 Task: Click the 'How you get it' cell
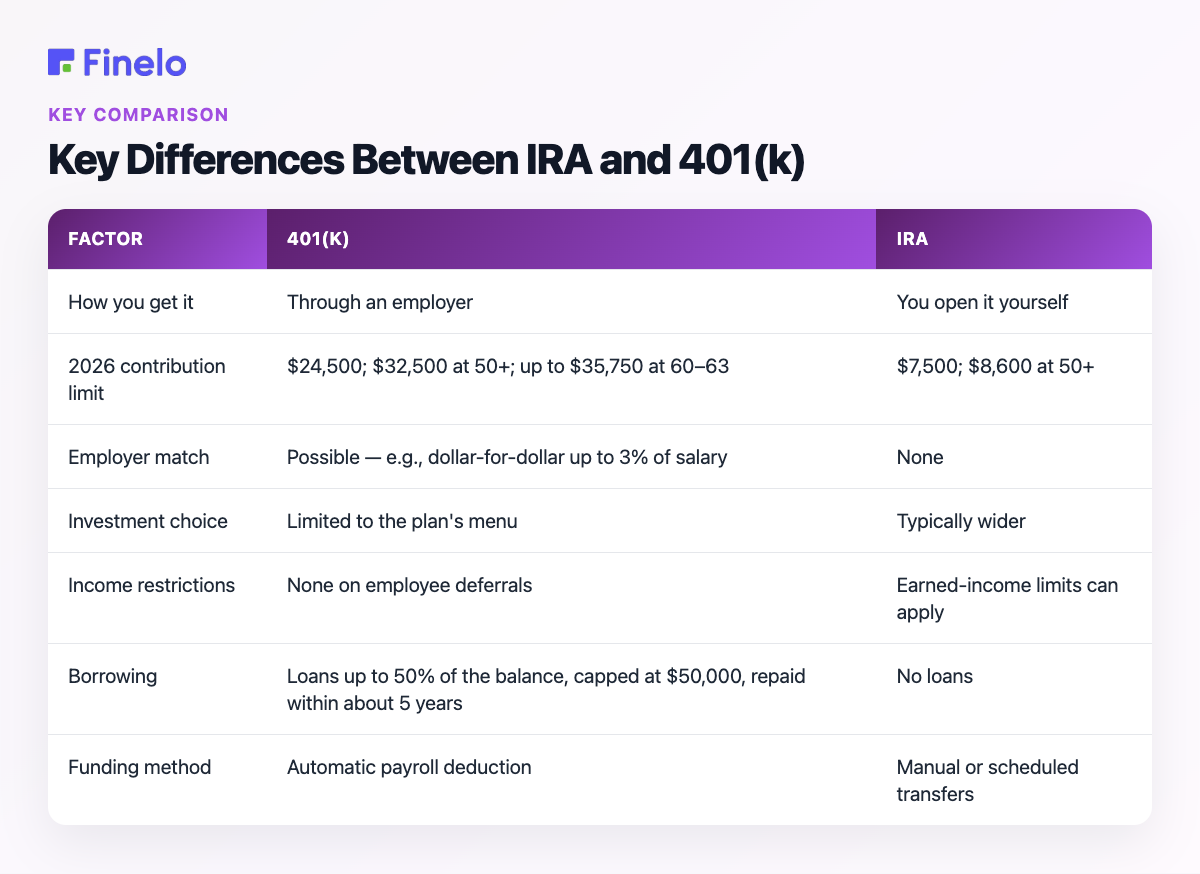[x=157, y=301]
